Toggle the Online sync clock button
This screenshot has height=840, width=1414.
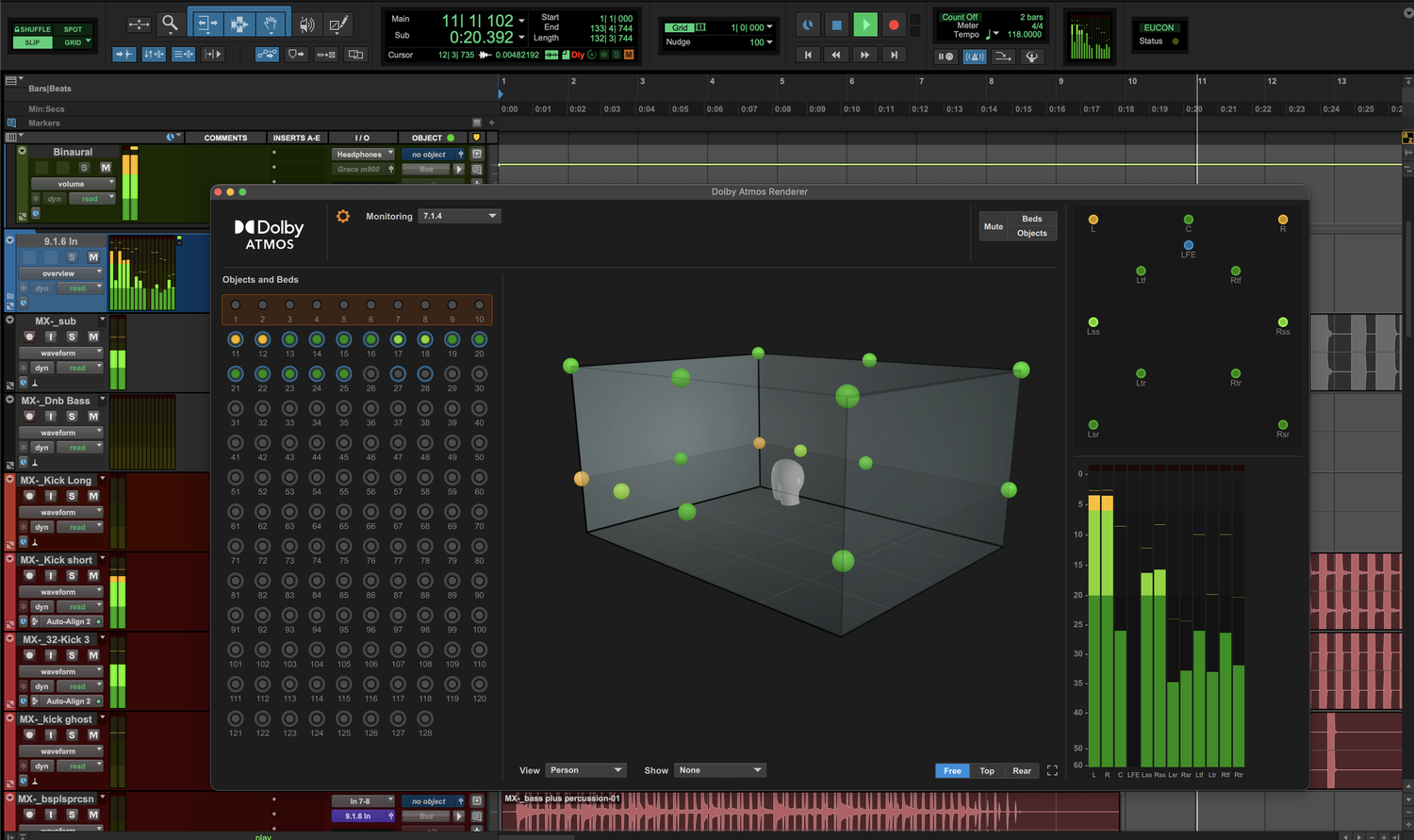(808, 25)
